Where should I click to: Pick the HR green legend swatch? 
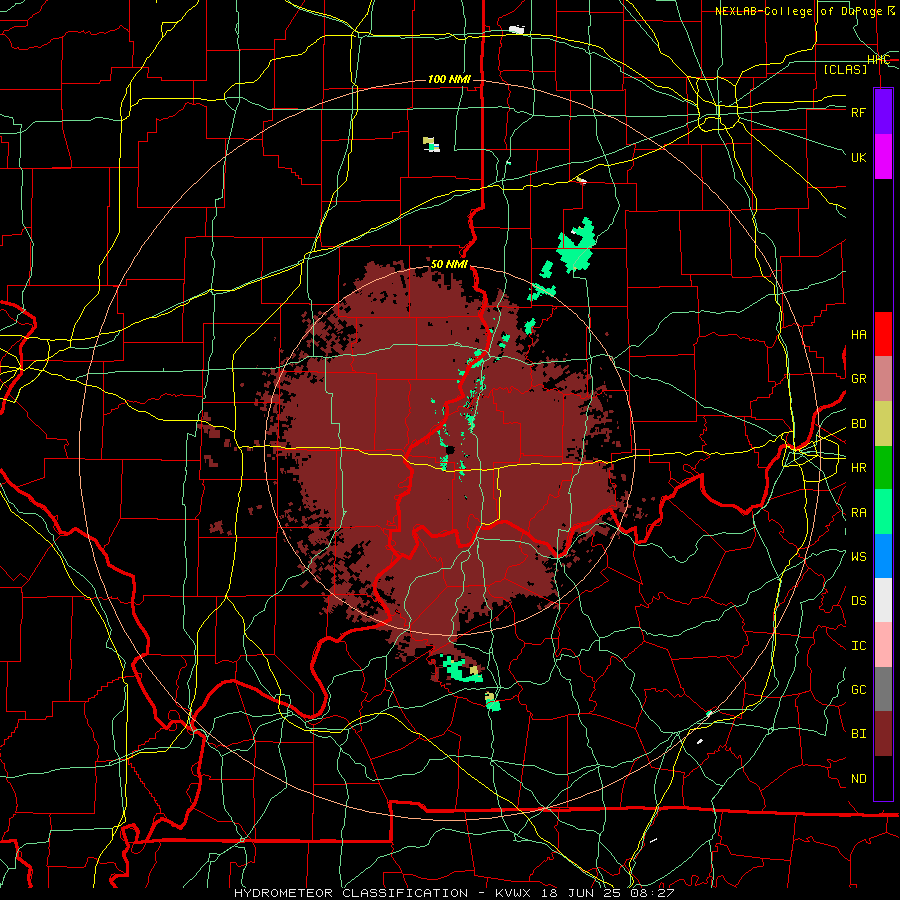883,468
